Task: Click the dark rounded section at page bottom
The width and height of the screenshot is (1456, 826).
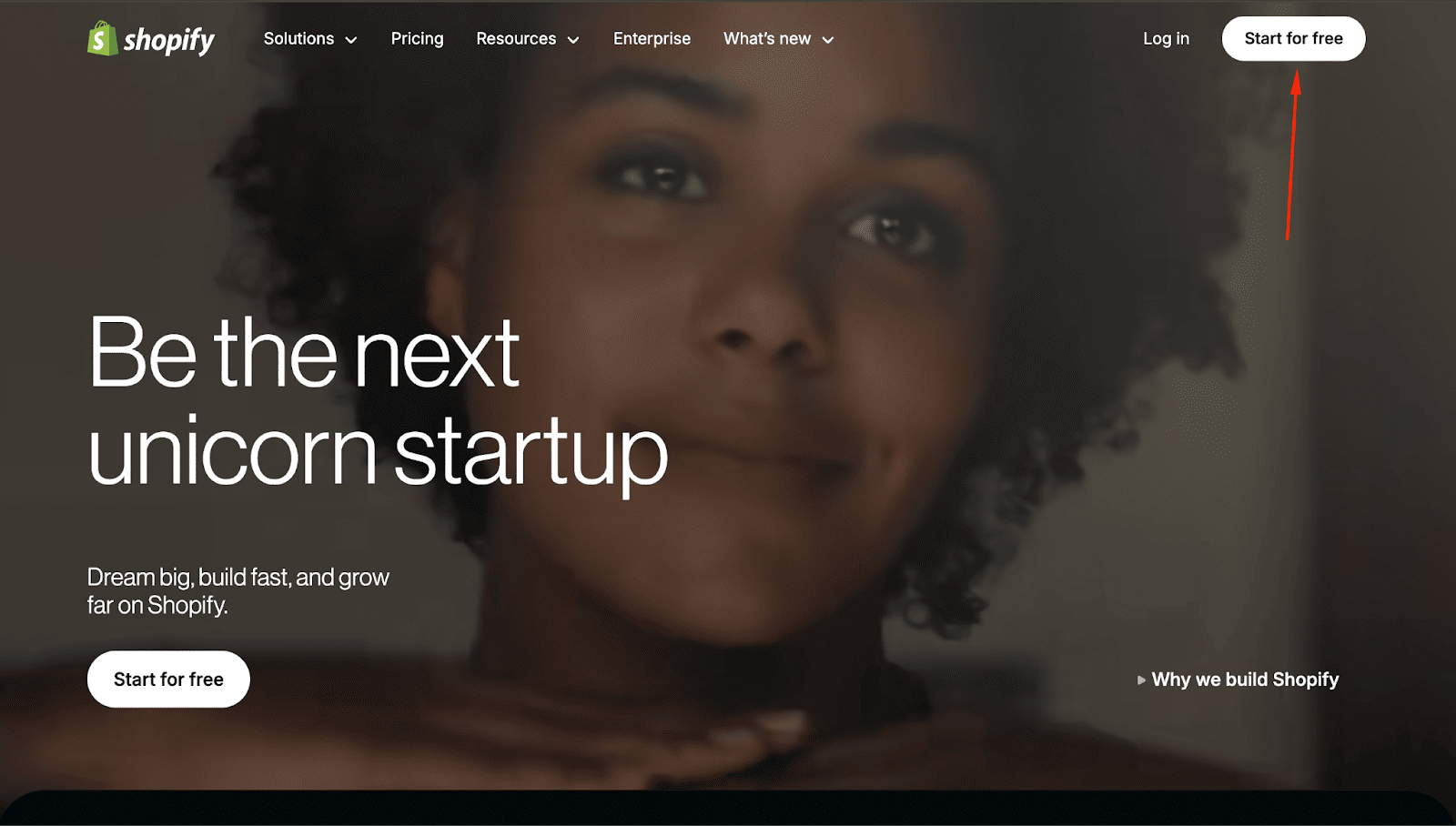Action: (728, 809)
